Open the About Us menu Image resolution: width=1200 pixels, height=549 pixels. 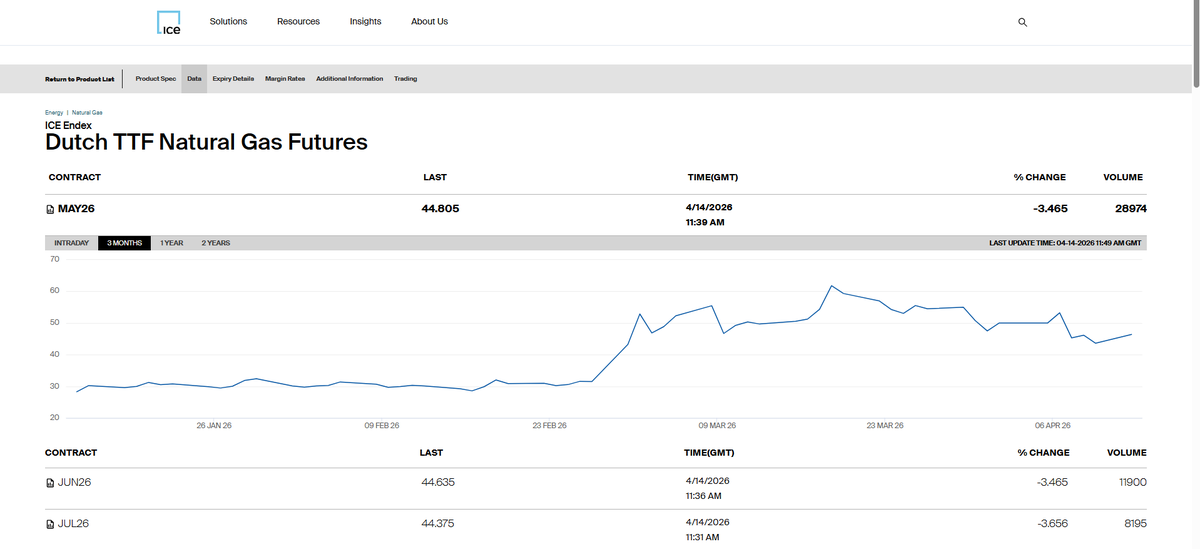tap(429, 21)
